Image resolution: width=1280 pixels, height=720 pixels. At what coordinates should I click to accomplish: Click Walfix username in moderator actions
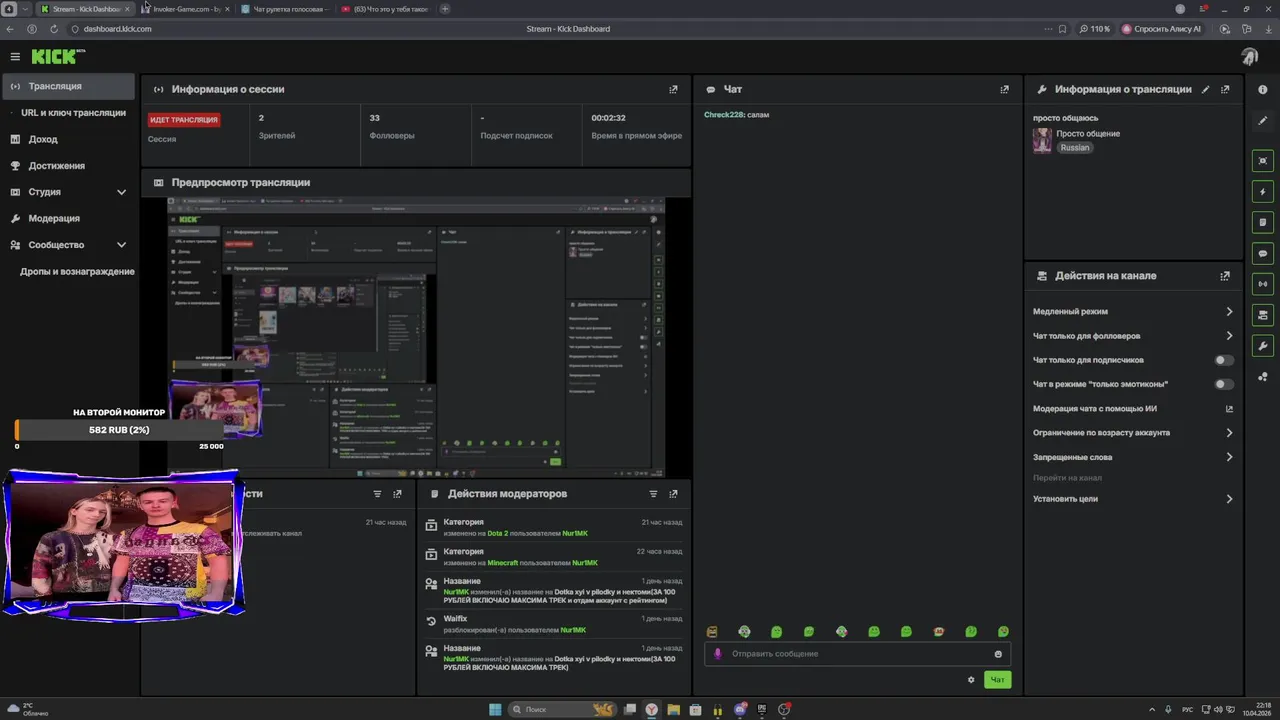pos(455,619)
